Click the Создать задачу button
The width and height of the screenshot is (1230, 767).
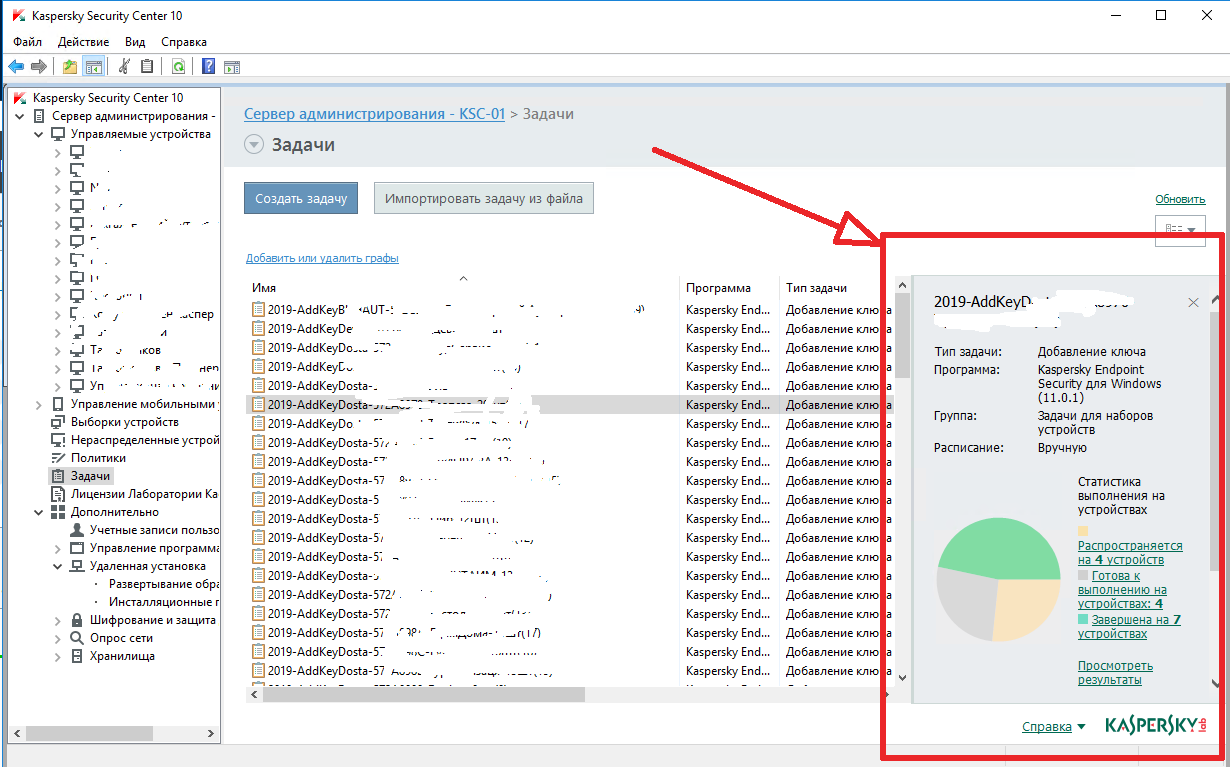300,199
